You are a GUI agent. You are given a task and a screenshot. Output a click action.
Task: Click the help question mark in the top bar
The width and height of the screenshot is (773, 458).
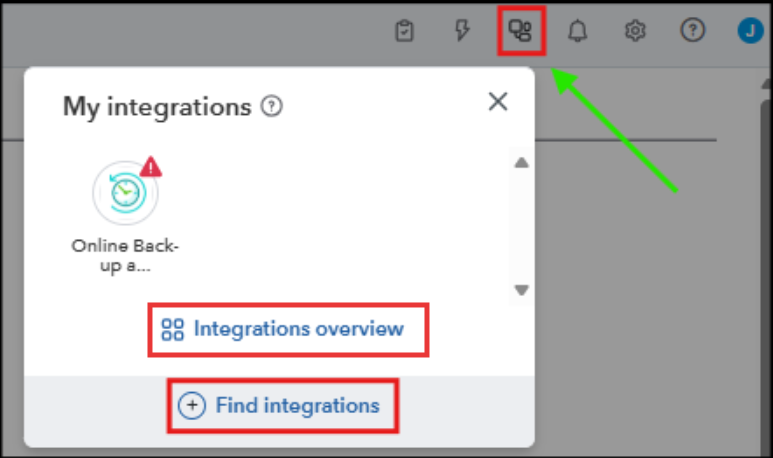point(692,31)
